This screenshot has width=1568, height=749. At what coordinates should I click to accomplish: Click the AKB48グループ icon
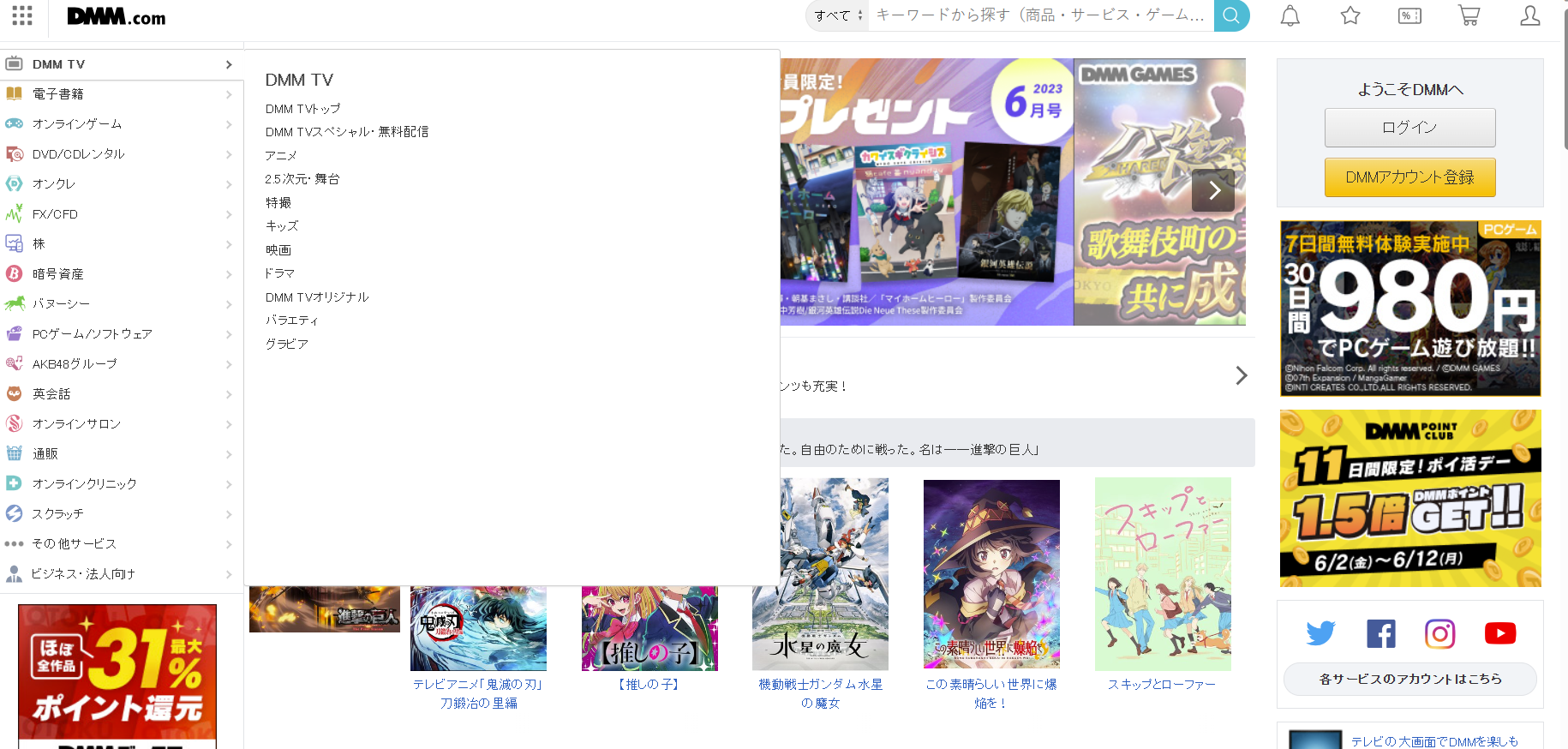(14, 363)
